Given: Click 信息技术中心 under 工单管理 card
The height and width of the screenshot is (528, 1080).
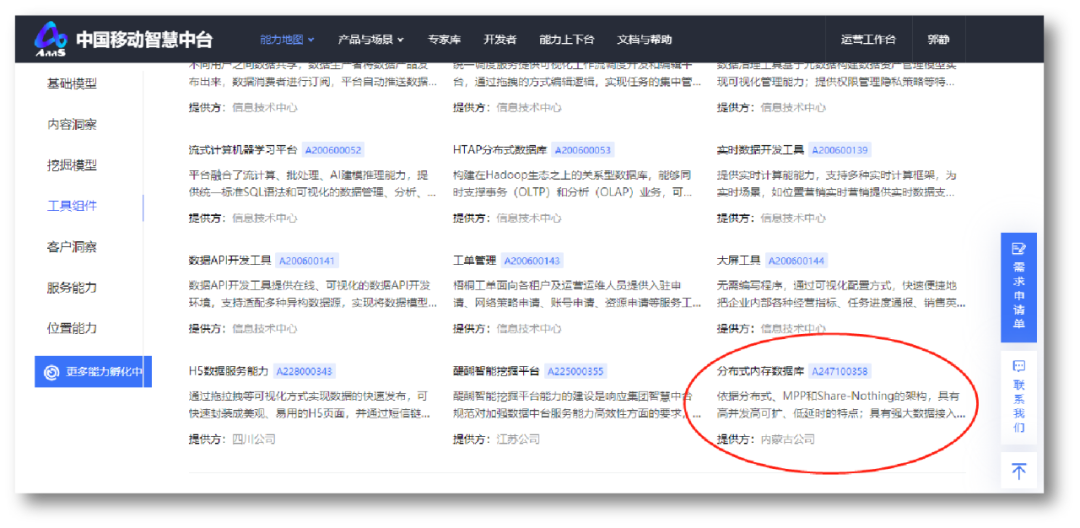Looking at the screenshot, I should [x=529, y=328].
